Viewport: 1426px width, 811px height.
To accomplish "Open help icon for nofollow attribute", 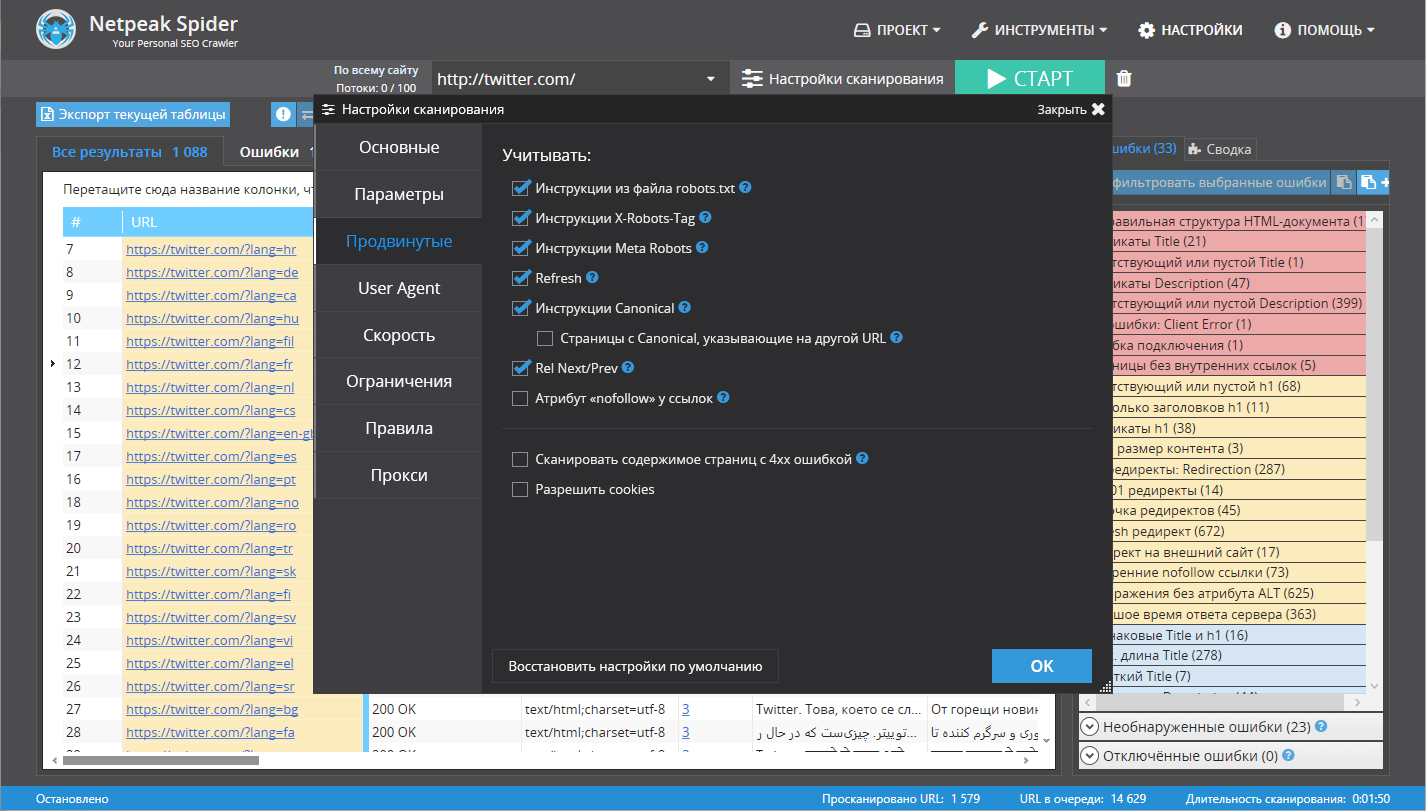I will 723,397.
